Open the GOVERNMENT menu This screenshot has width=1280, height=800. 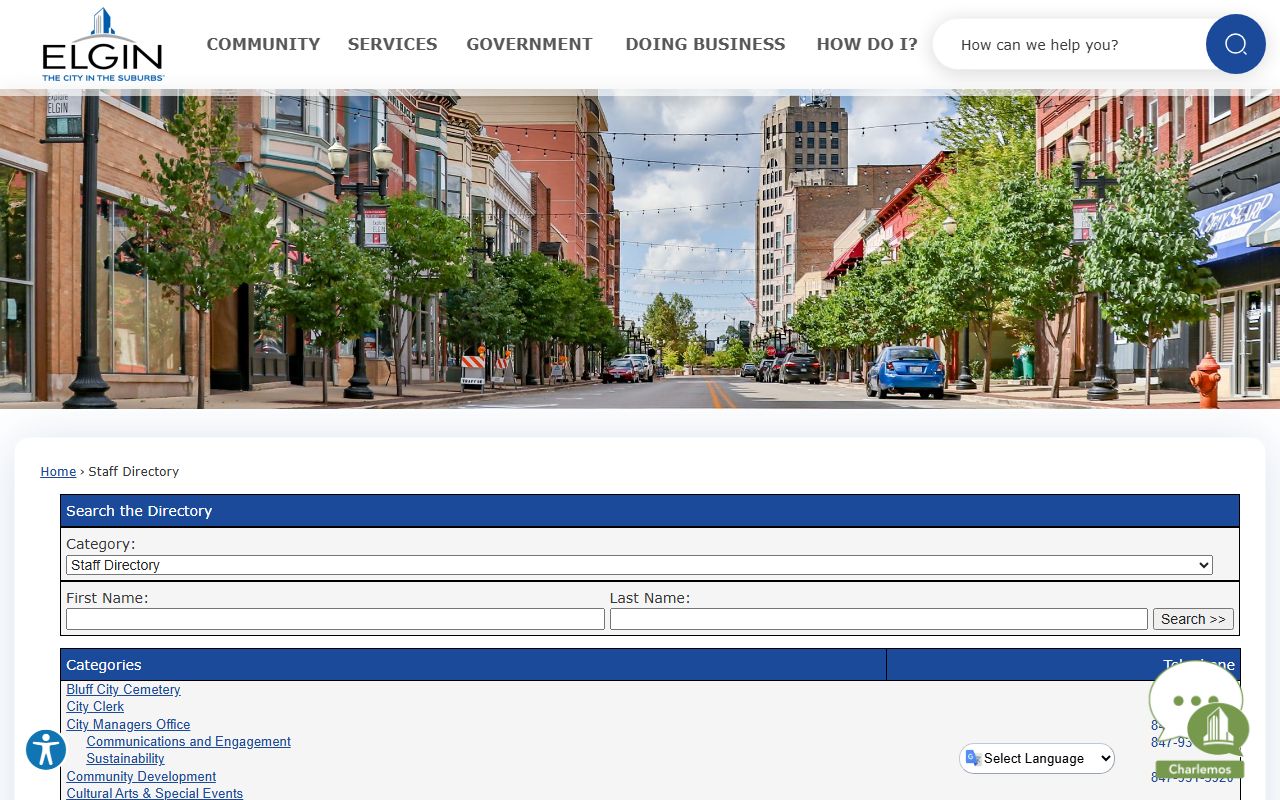click(x=529, y=44)
